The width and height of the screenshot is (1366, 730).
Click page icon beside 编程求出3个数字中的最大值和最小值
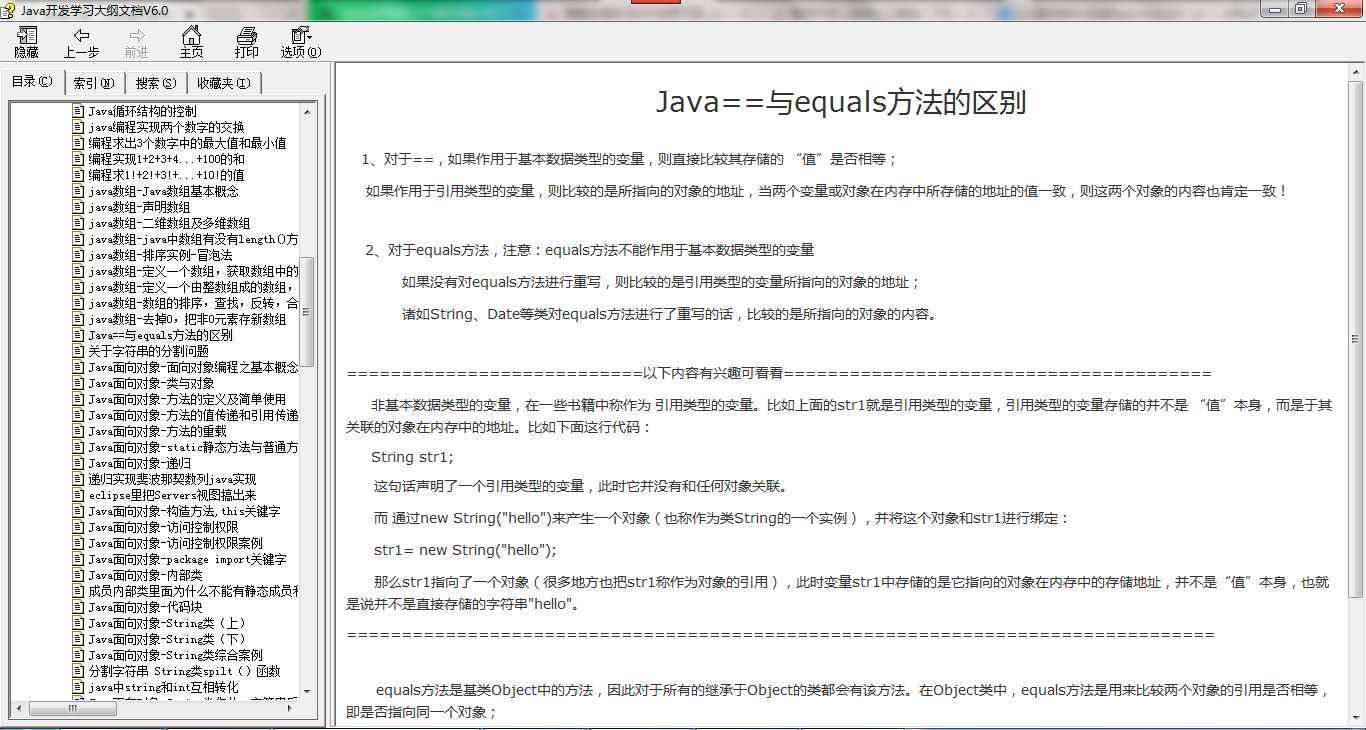78,143
